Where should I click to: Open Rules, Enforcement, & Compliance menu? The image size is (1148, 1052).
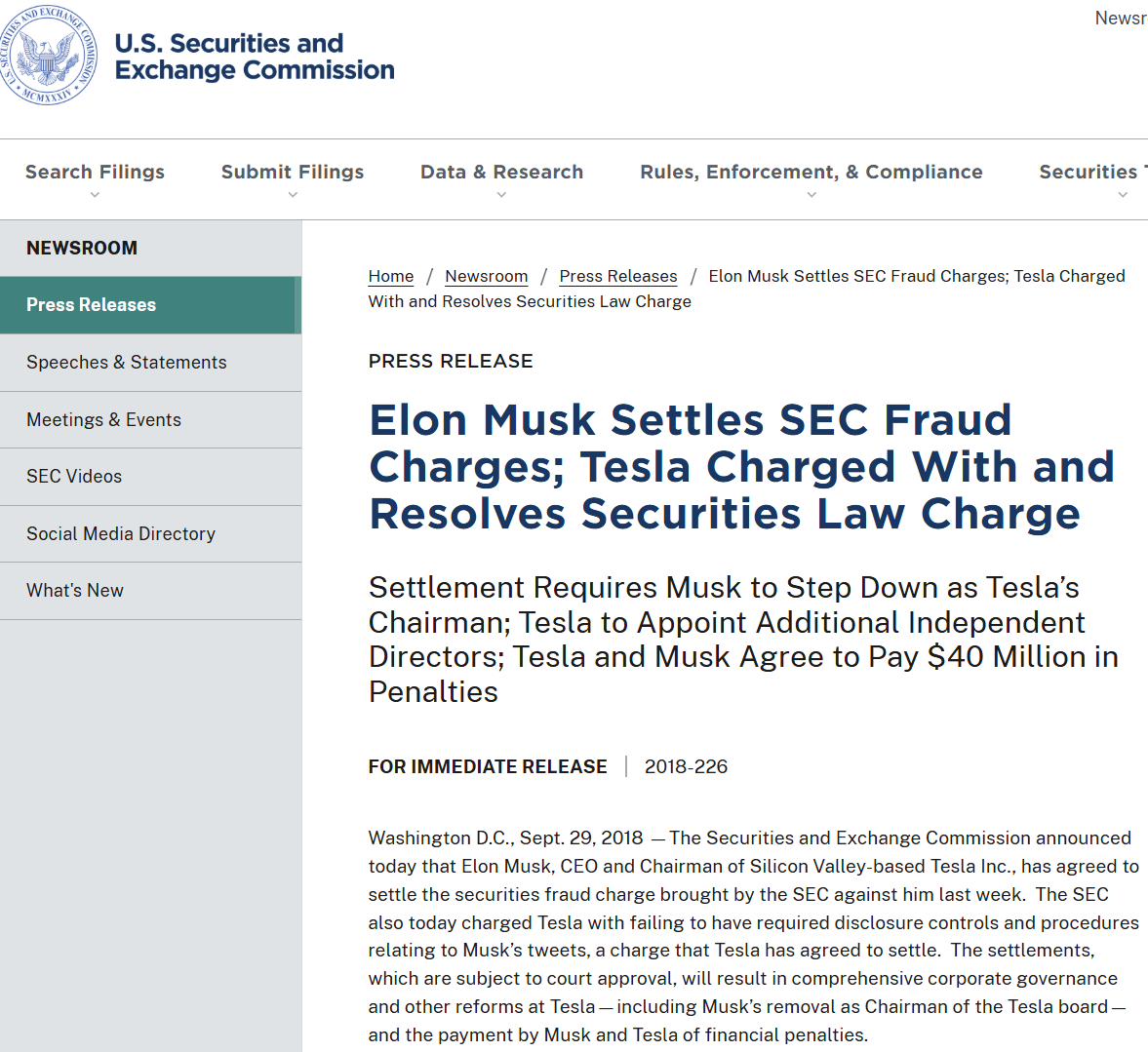click(812, 172)
